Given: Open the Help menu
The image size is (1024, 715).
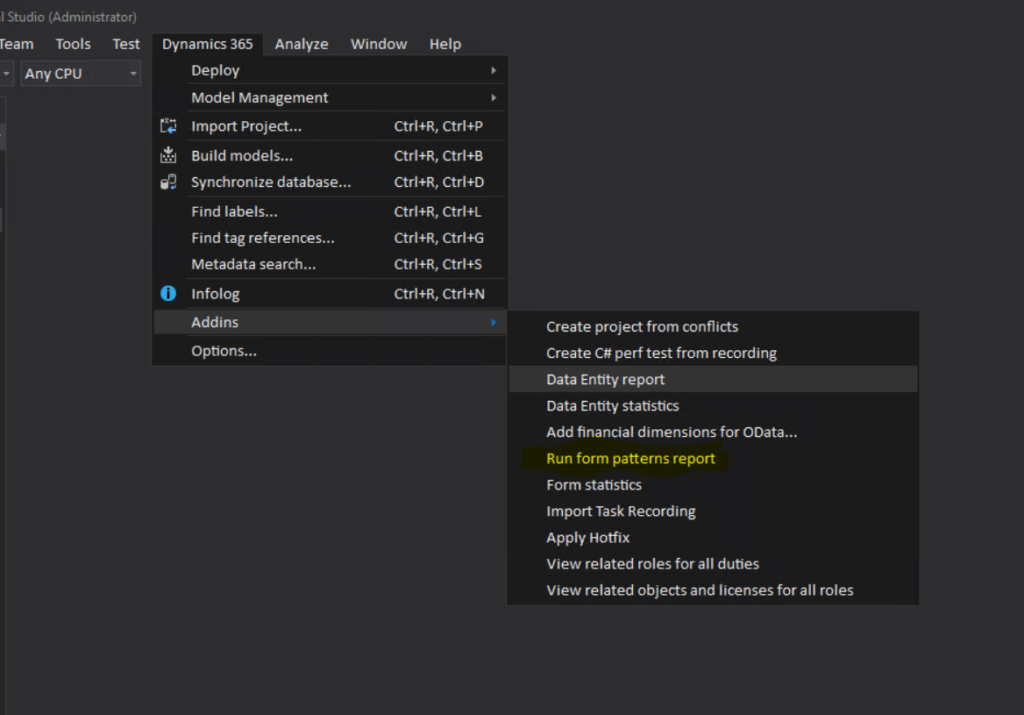Looking at the screenshot, I should 445,44.
